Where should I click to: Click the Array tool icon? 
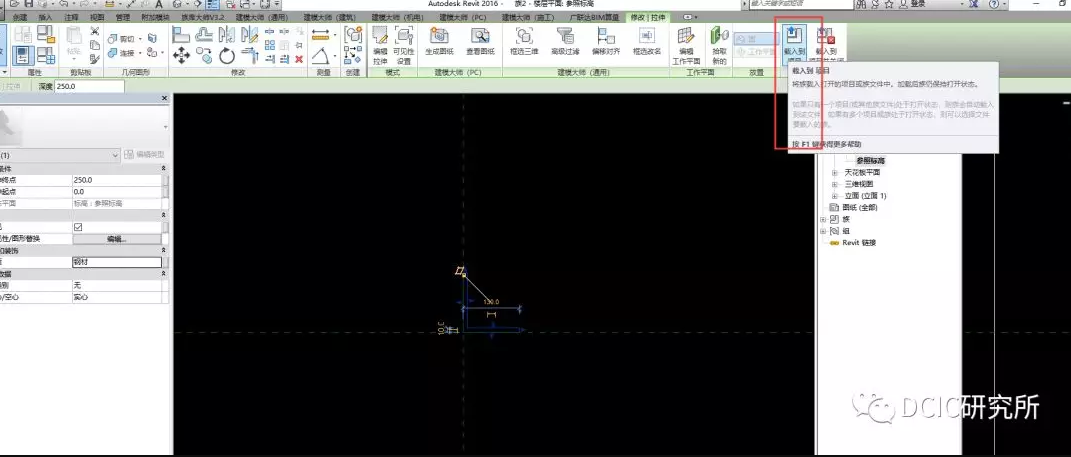(270, 45)
